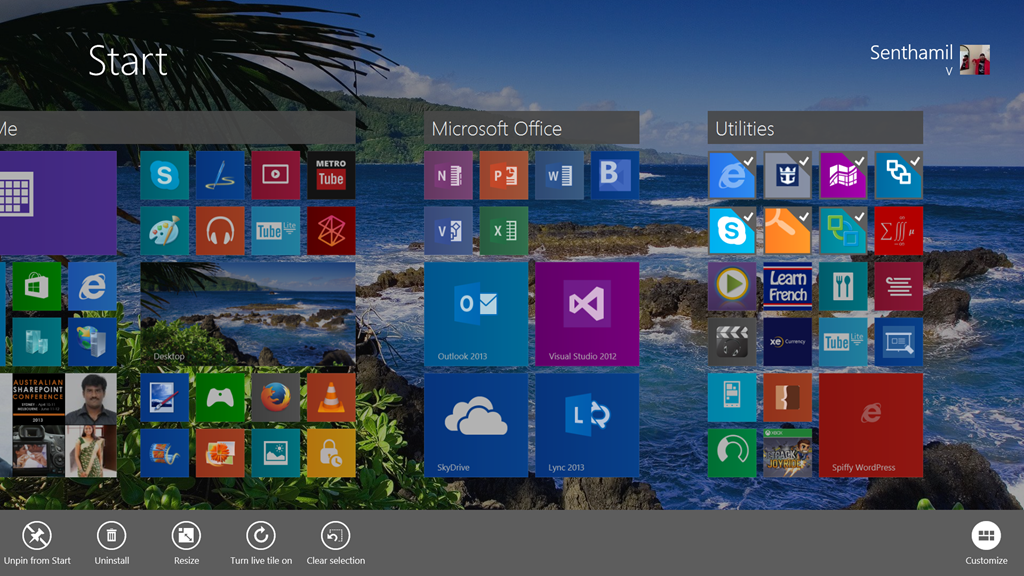Deselect the checked anchor-crown tile in Utilities
1024x576 pixels.
tap(788, 175)
